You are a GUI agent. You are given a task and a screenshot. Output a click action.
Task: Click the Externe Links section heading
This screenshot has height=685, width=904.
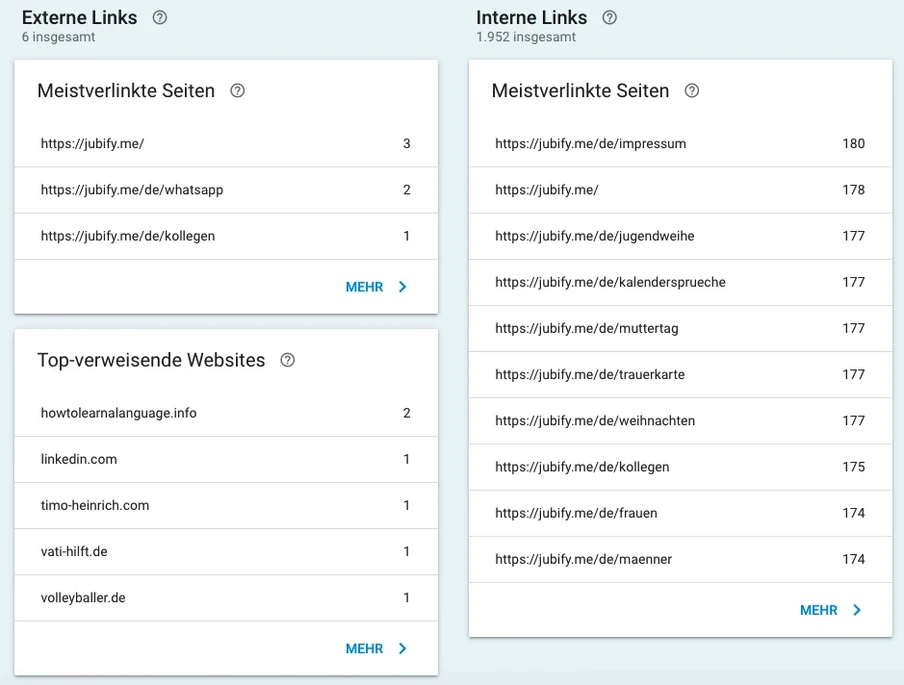79,17
